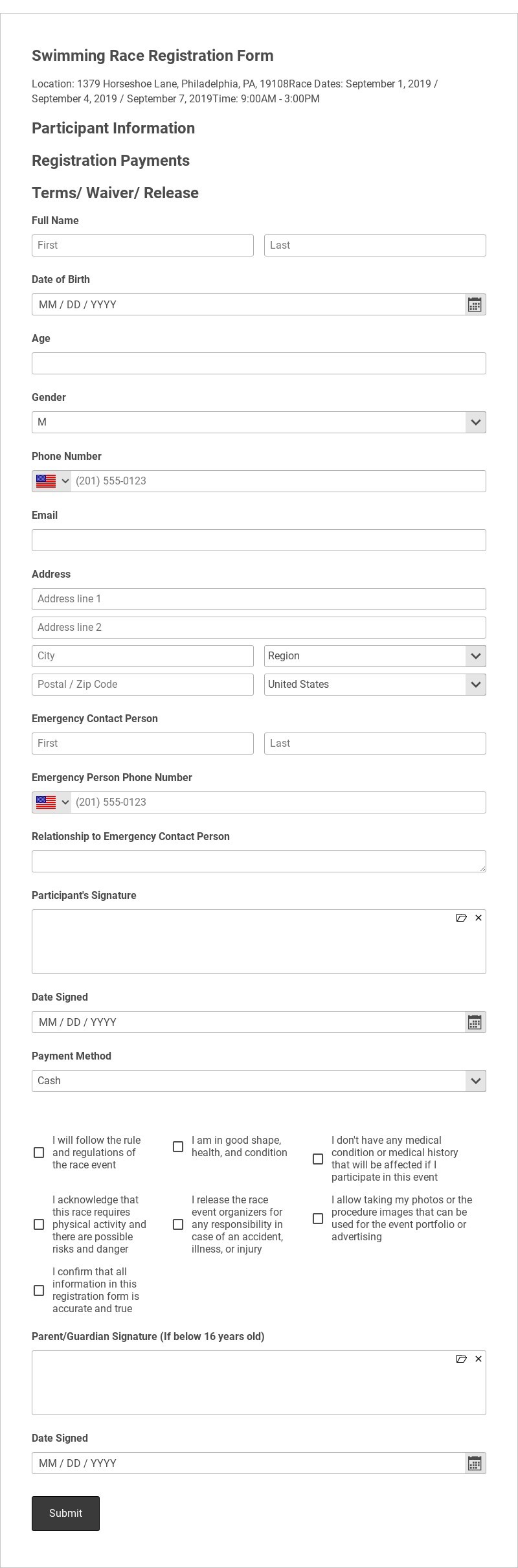Open file icon in Parent/Guardian Signature box
The height and width of the screenshot is (1568, 518).
point(462,1359)
